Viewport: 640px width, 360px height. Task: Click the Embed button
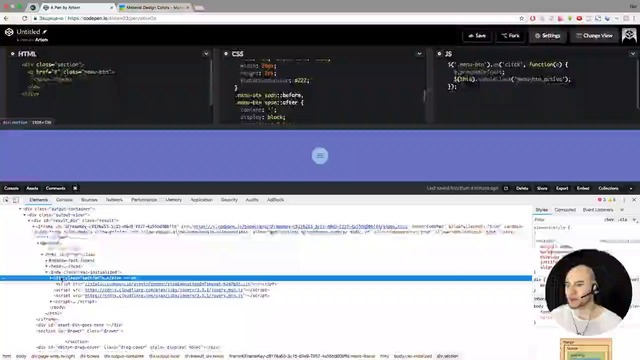583,188
